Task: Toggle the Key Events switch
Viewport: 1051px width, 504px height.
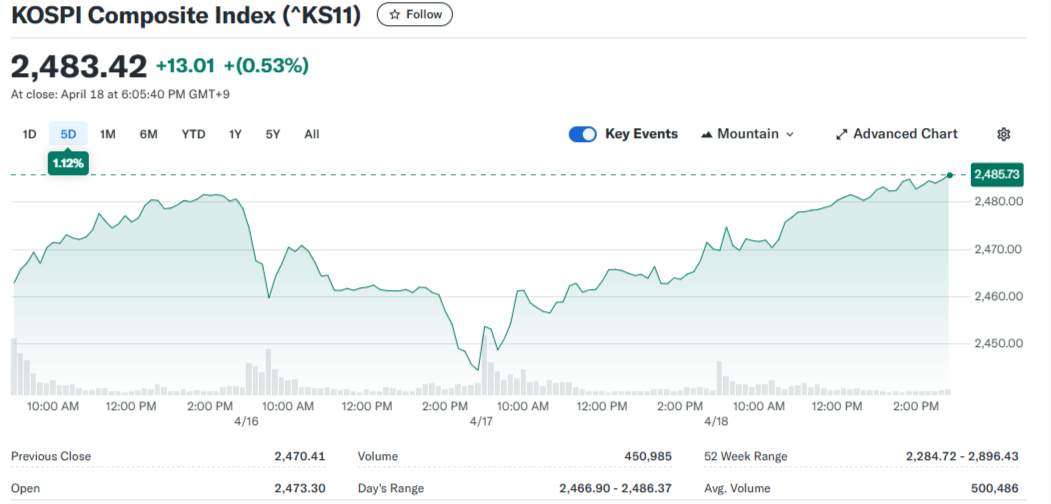Action: tap(582, 134)
